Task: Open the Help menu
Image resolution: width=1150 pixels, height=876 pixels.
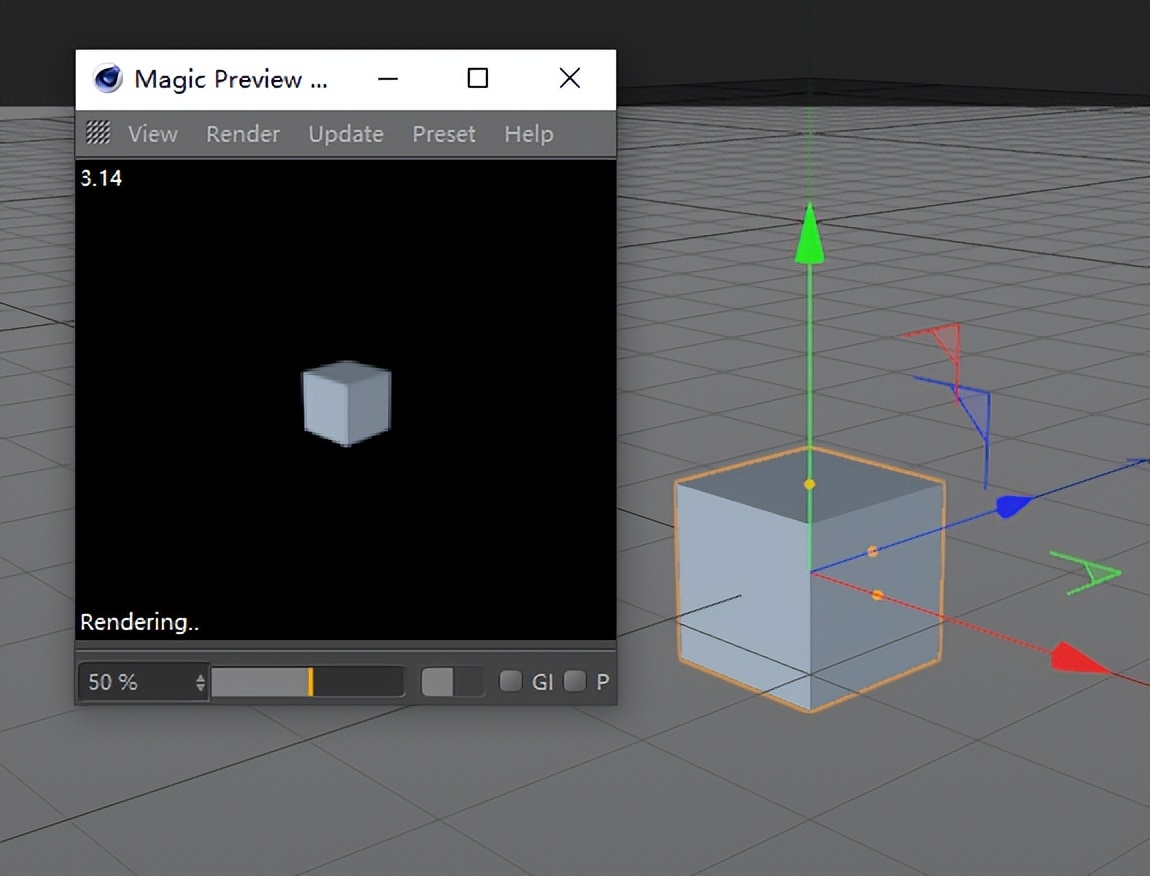Action: (x=528, y=133)
